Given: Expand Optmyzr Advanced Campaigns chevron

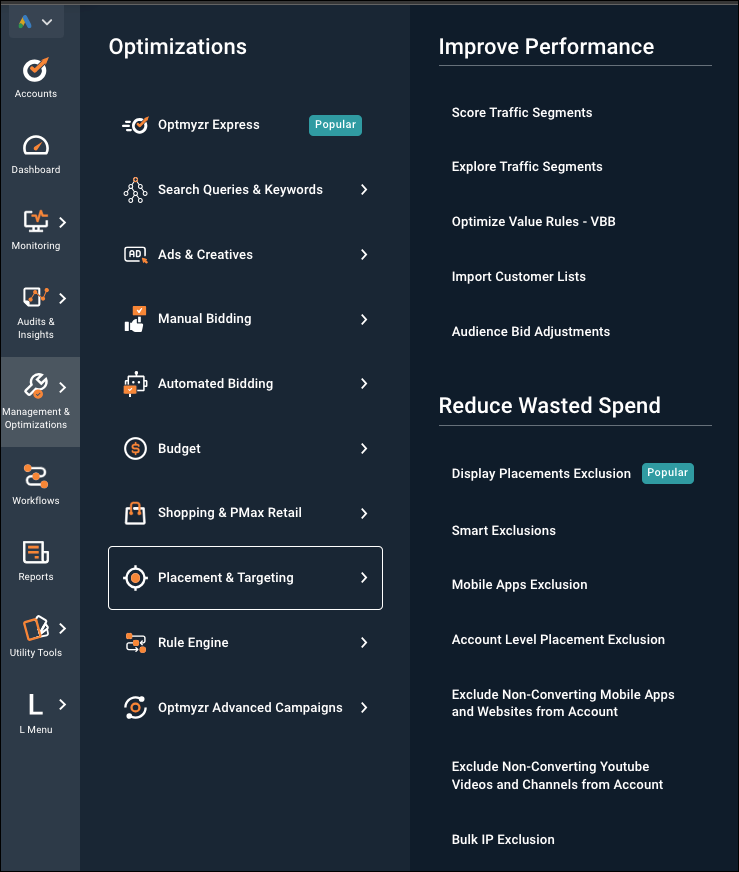Looking at the screenshot, I should (x=364, y=707).
